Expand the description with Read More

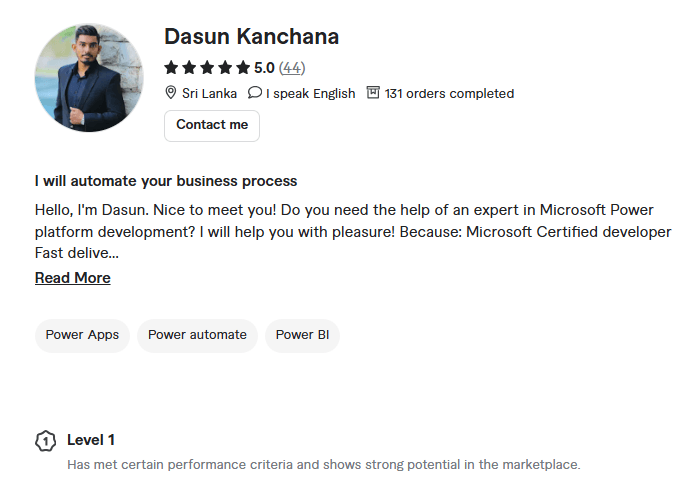(x=73, y=278)
